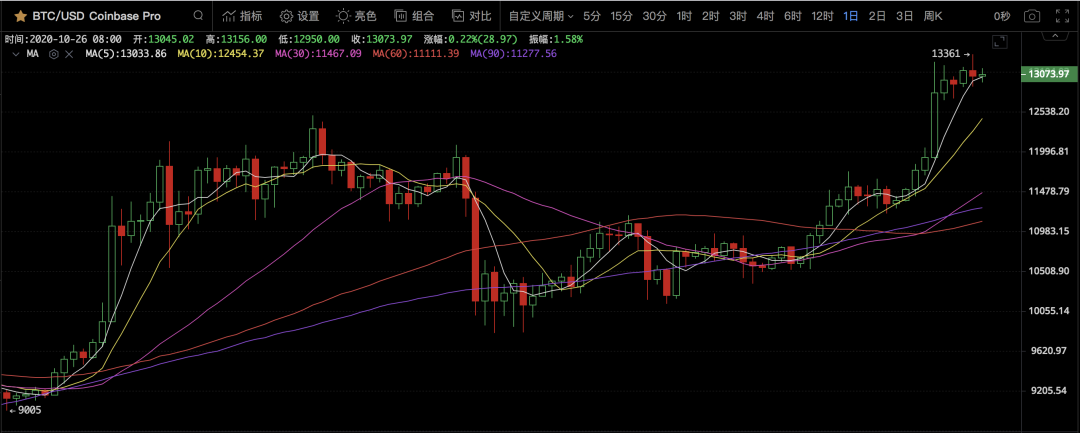Open the 指标 indicators menu
1080x433 pixels.
pos(242,15)
